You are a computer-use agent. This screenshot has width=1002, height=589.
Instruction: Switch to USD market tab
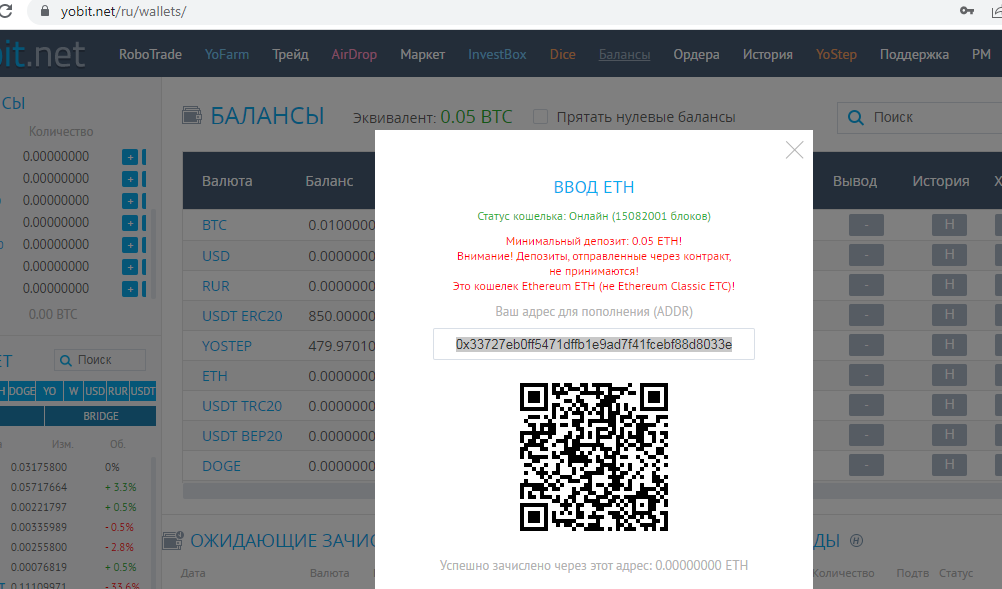coord(95,391)
